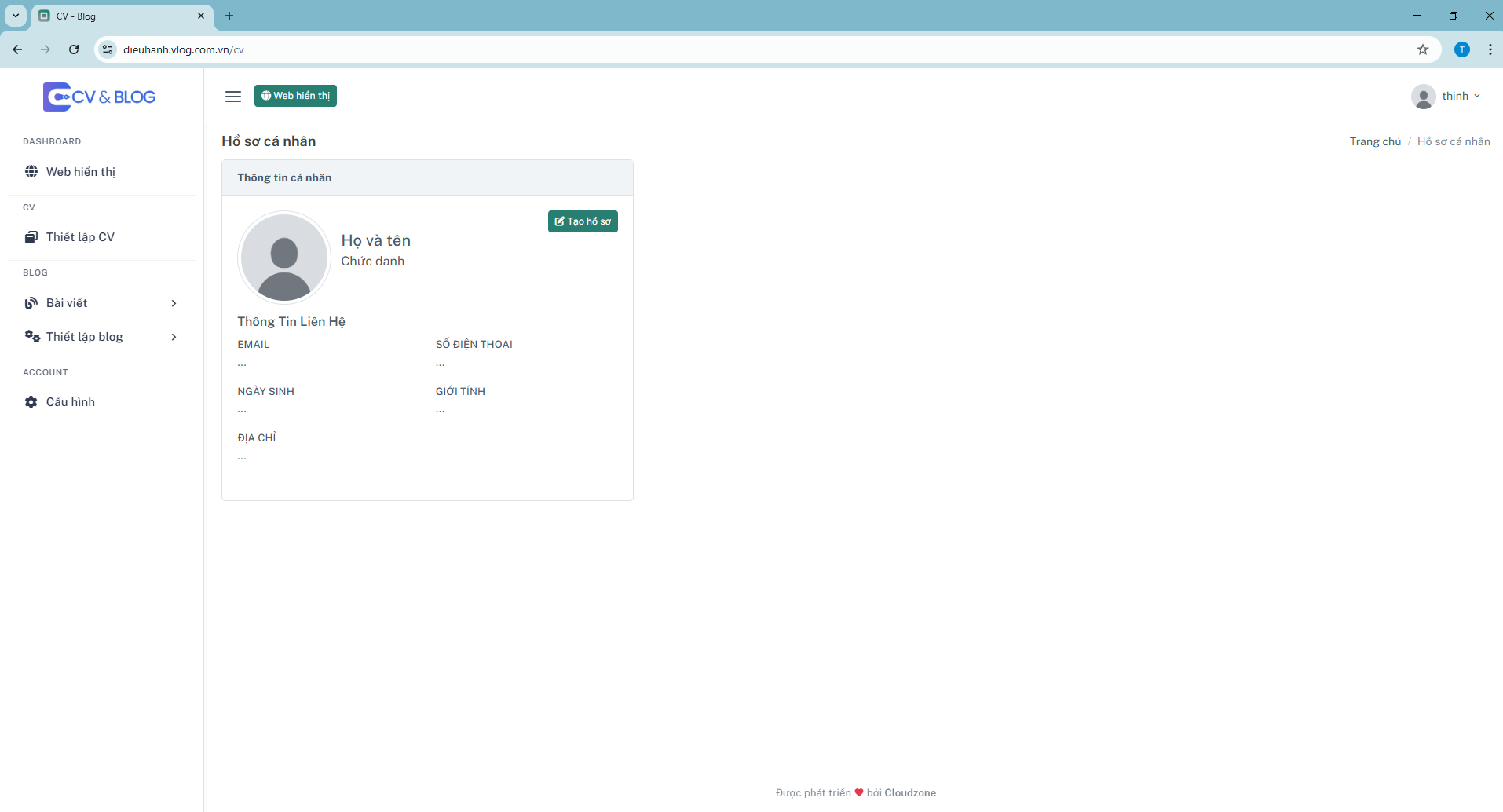The image size is (1503, 812).
Task: Click the Cấu hình gear icon
Action: 31,402
